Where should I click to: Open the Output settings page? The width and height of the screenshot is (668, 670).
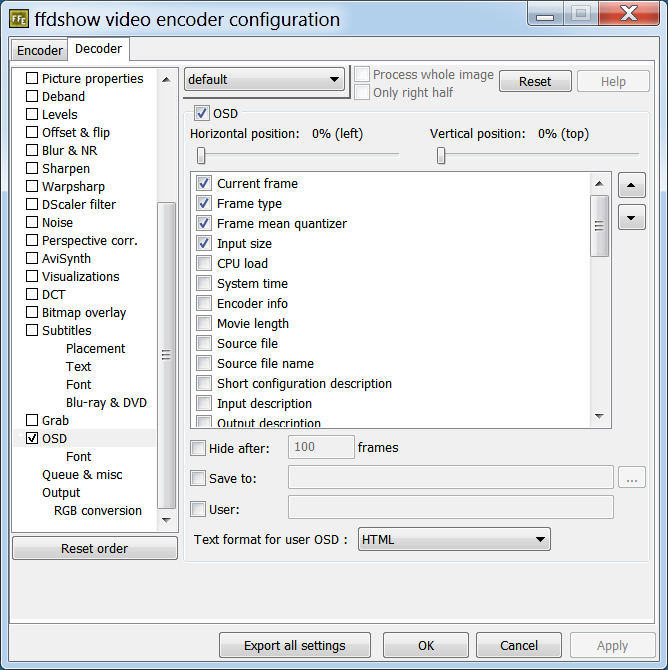(61, 493)
